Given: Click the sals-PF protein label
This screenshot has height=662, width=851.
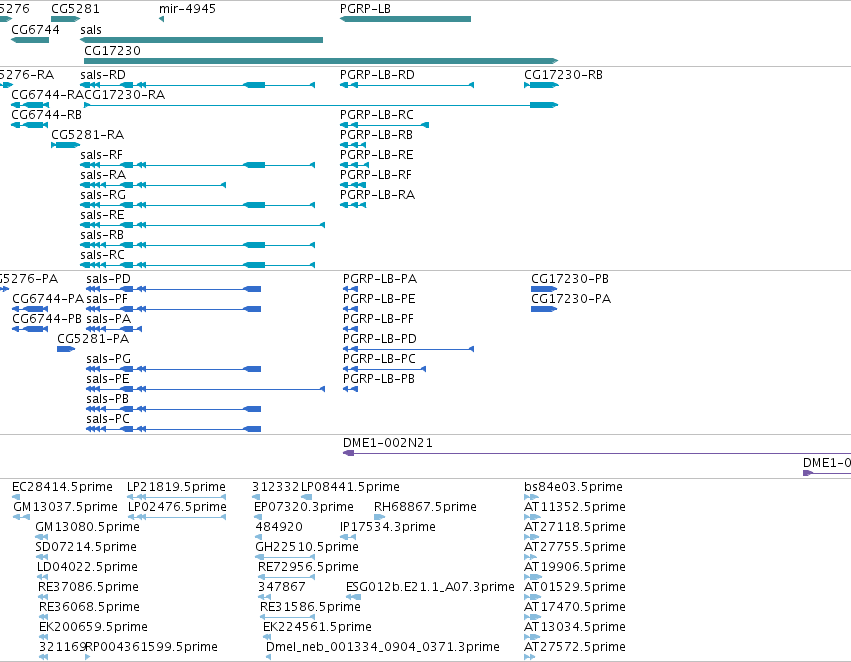Looking at the screenshot, I should [x=107, y=298].
